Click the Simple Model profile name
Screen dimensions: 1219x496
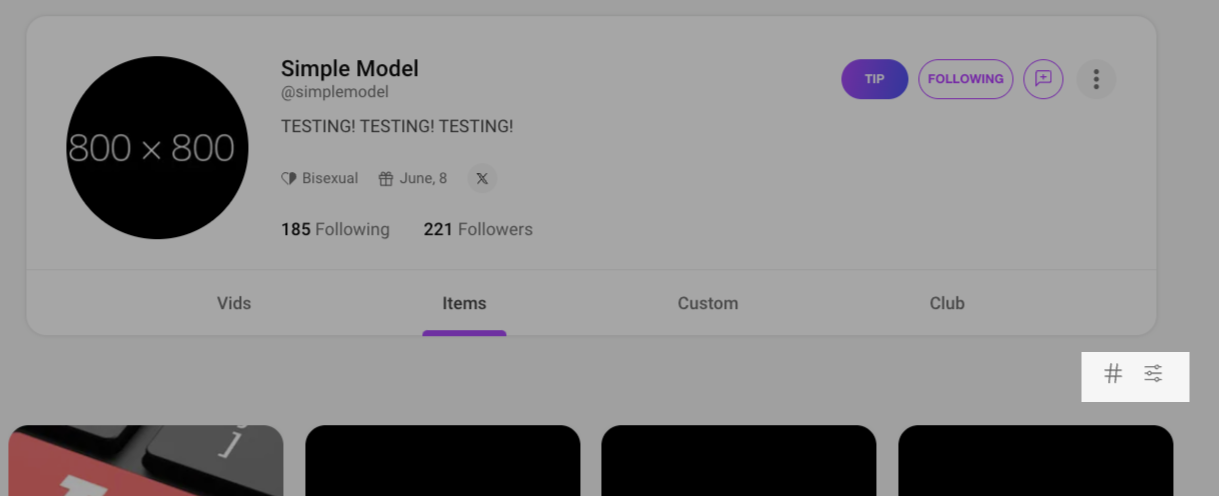click(349, 68)
